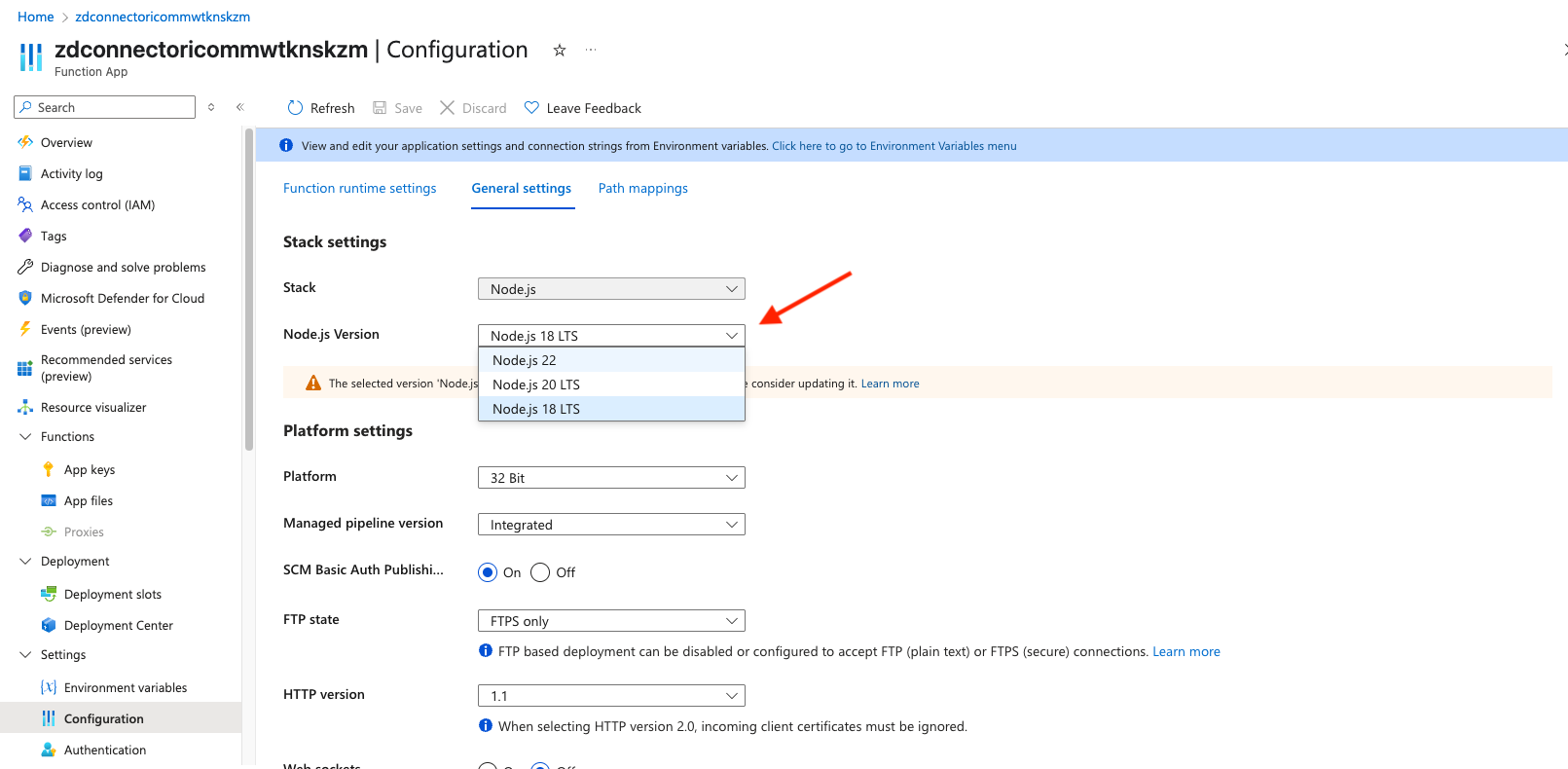Click the Authentication person icon
1568x769 pixels.
[49, 750]
